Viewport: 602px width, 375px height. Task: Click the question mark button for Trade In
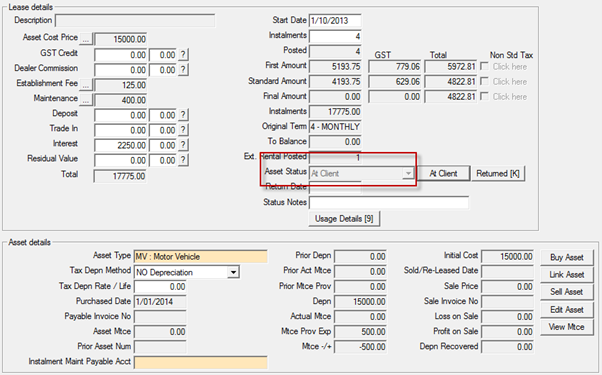click(183, 130)
